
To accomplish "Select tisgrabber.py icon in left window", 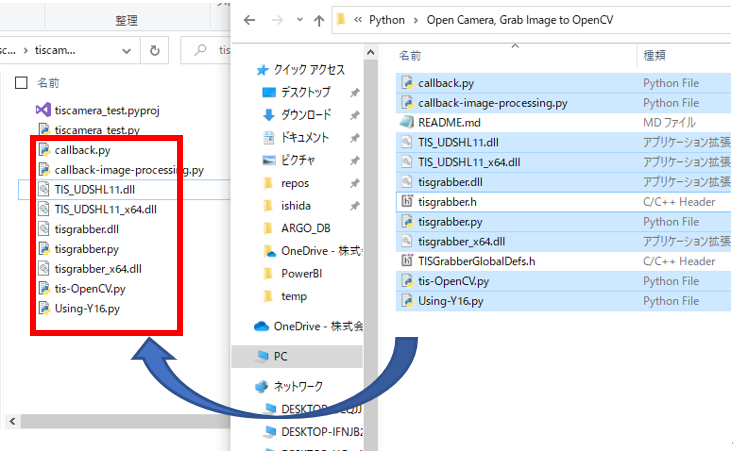I will coord(43,249).
